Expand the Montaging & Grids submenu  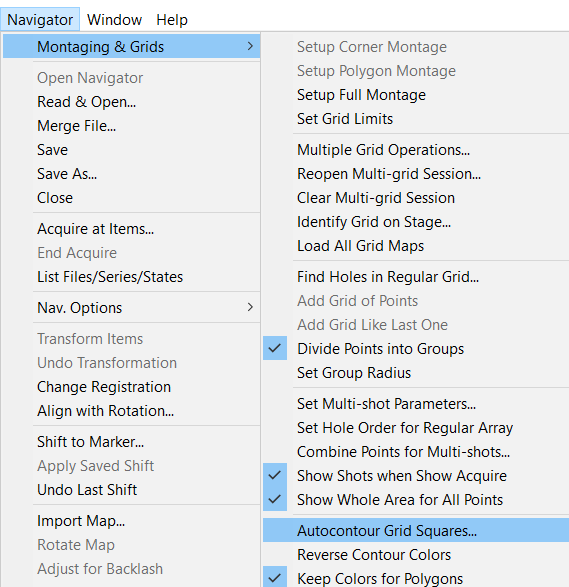coord(131,46)
